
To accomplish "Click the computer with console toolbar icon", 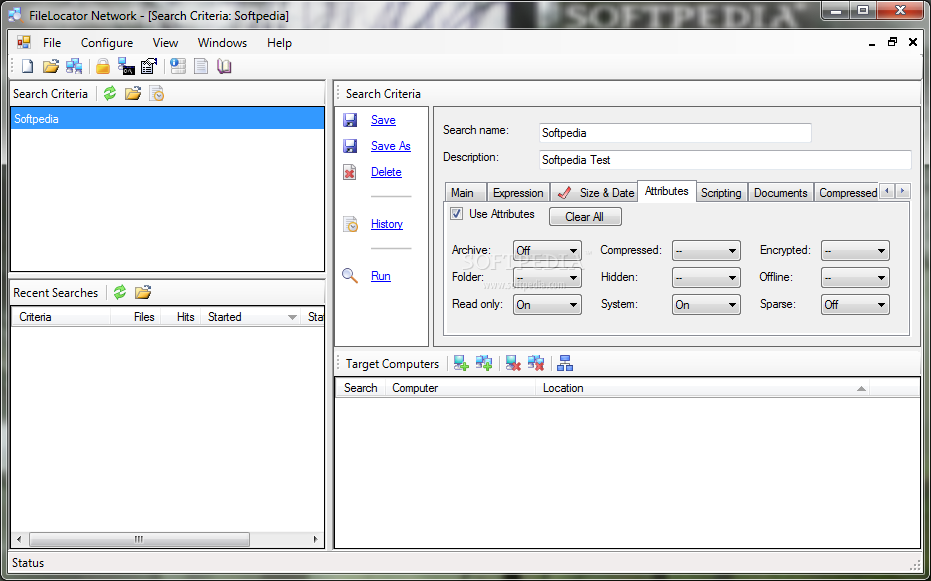I will [x=126, y=66].
